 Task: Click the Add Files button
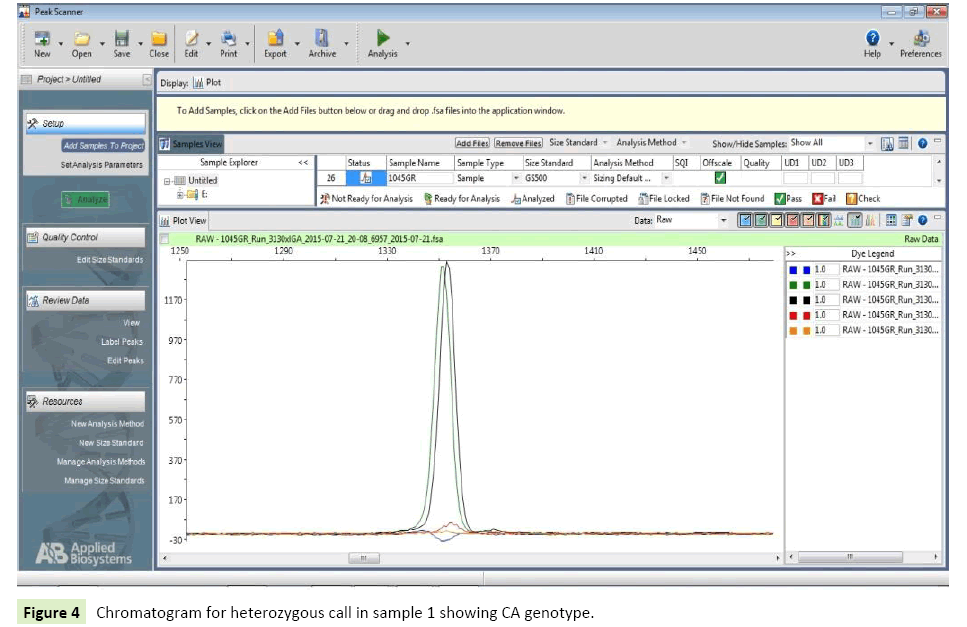tap(472, 144)
